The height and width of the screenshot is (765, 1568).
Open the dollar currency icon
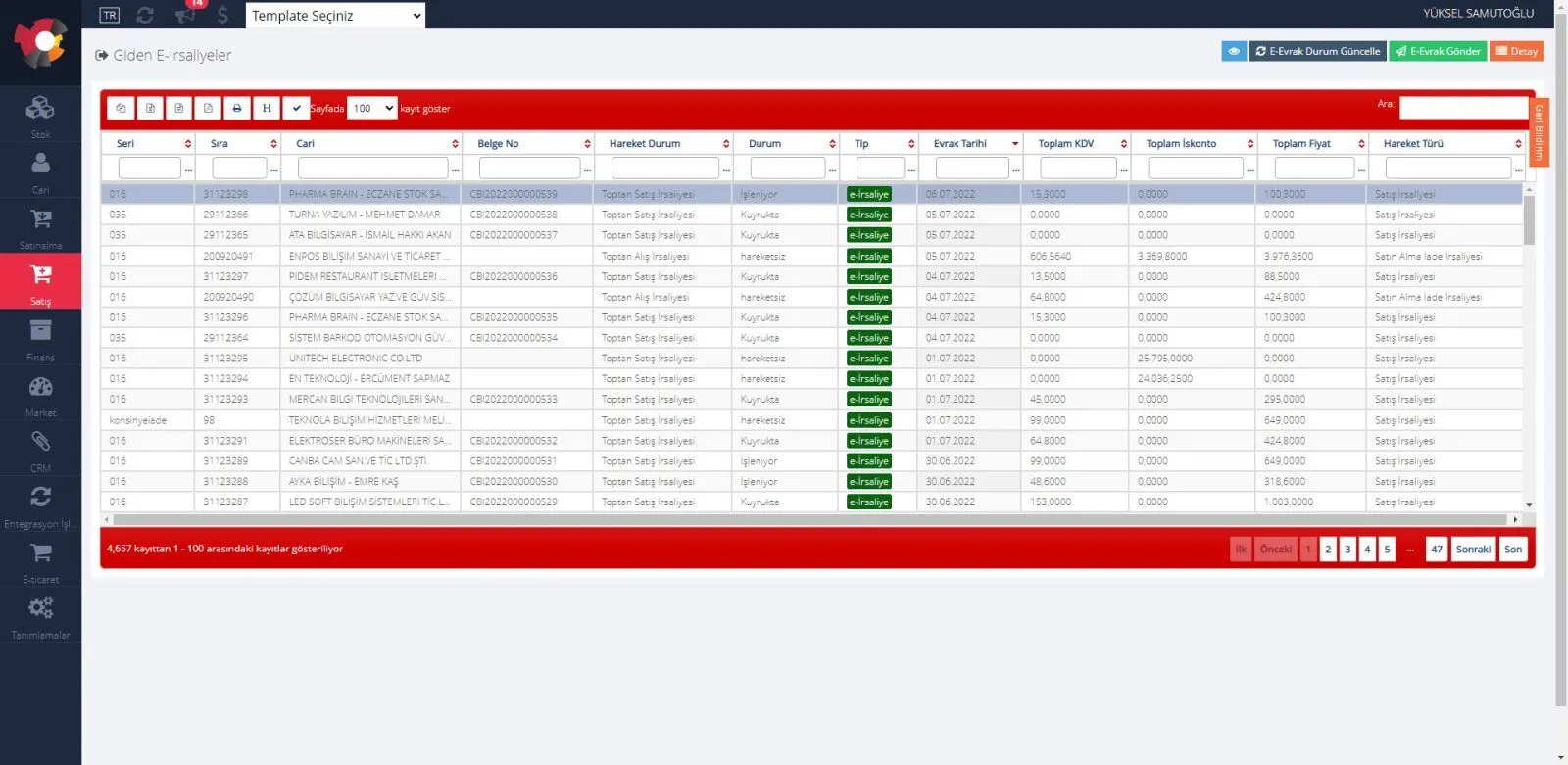click(222, 15)
